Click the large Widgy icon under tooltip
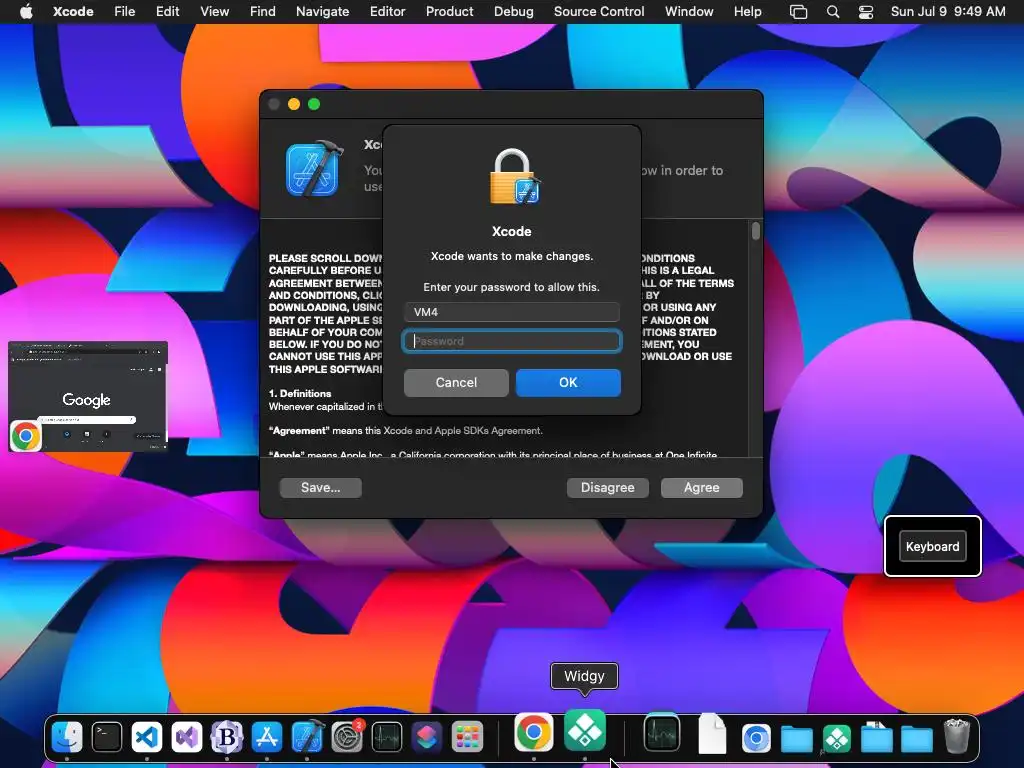 (x=584, y=730)
